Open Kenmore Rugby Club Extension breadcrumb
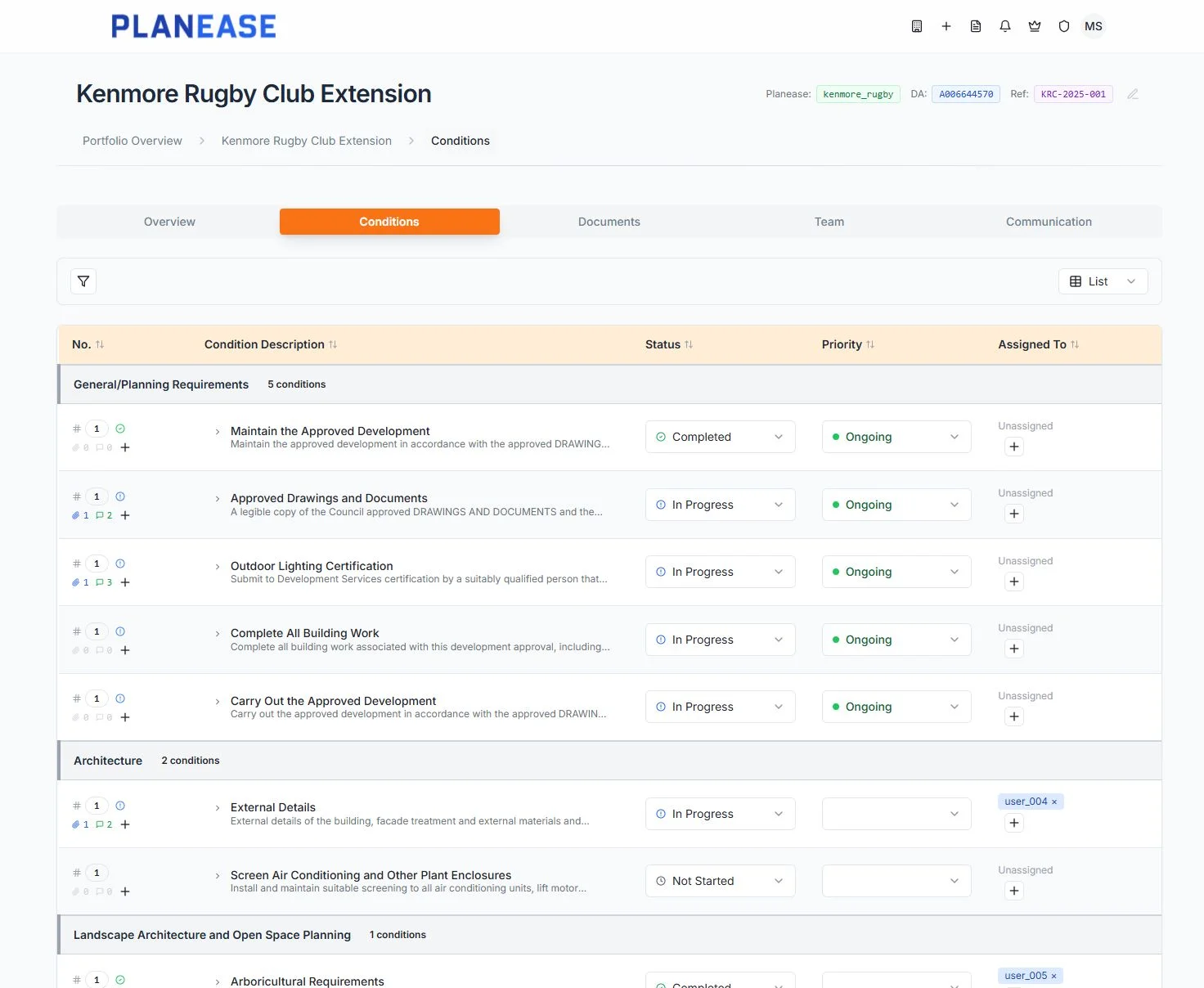 [307, 141]
